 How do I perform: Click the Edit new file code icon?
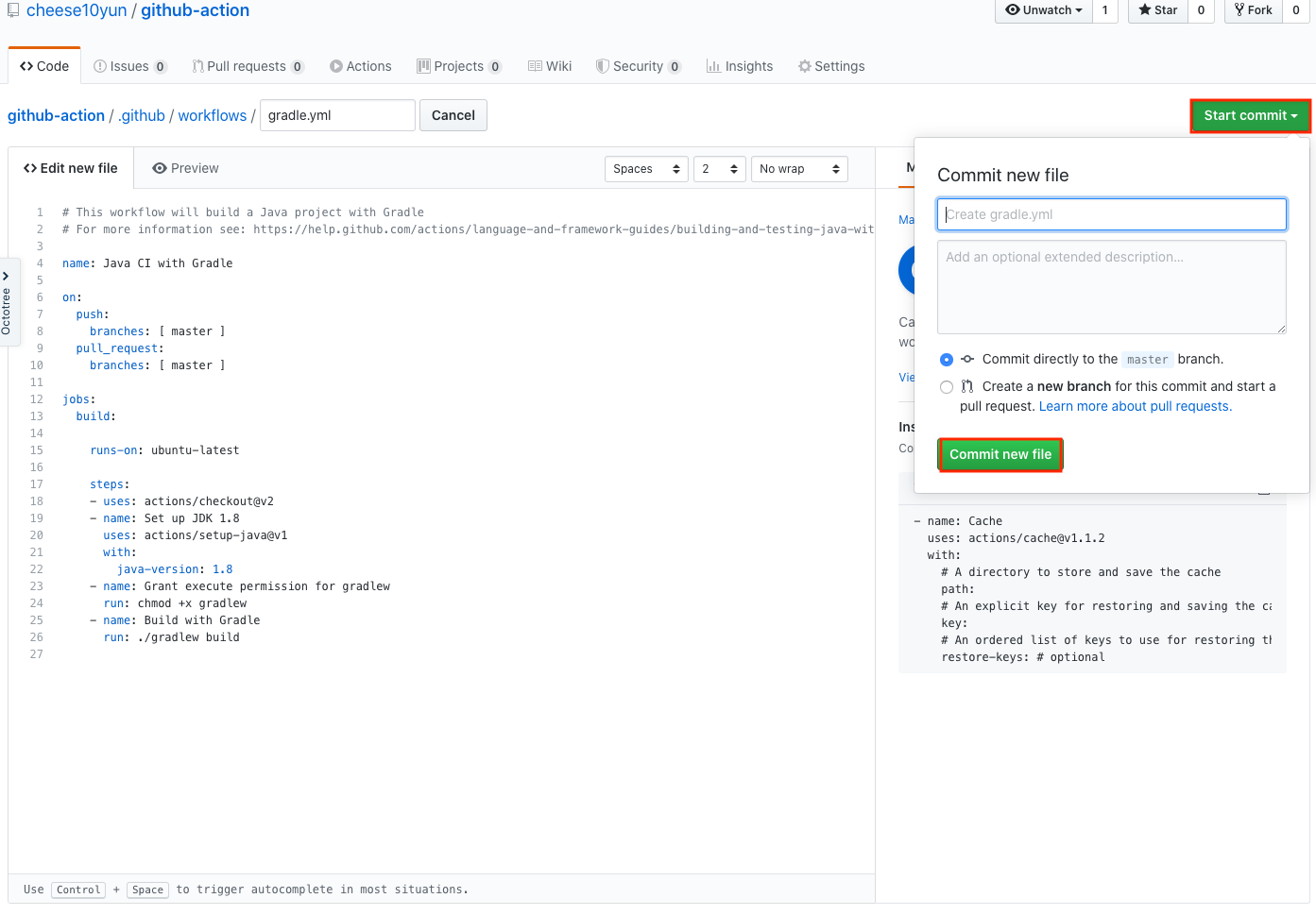pos(30,168)
